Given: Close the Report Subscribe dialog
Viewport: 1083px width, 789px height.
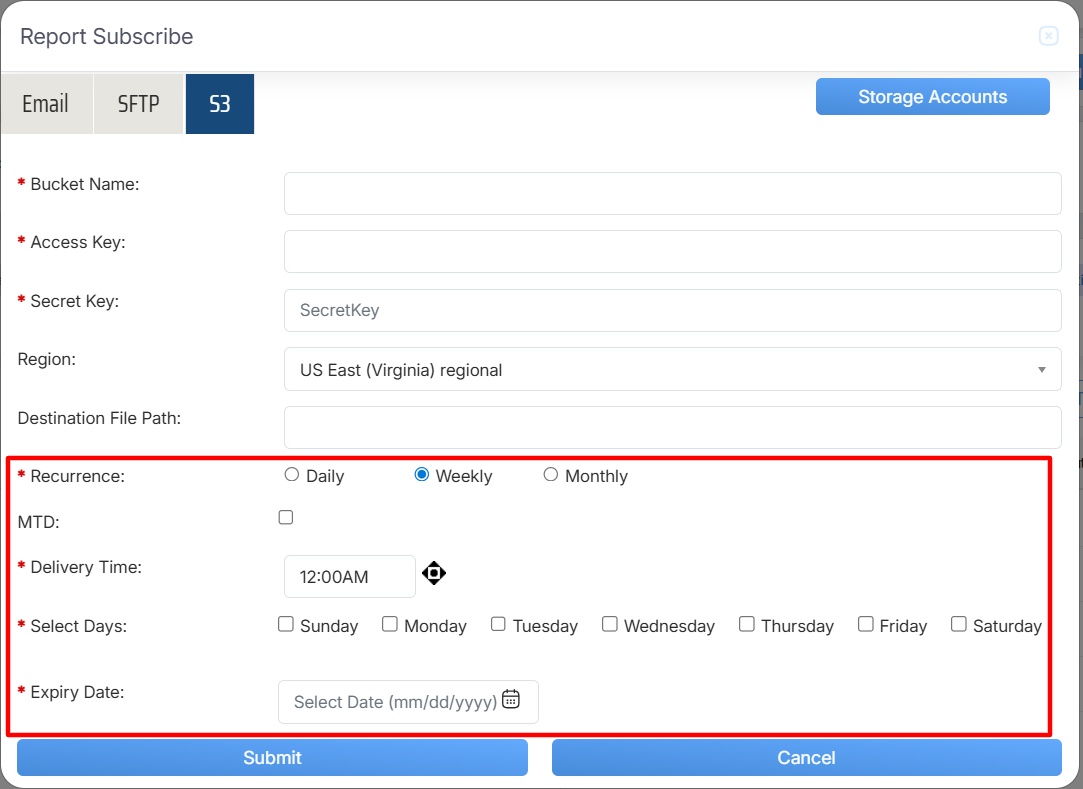Looking at the screenshot, I should point(1048,37).
